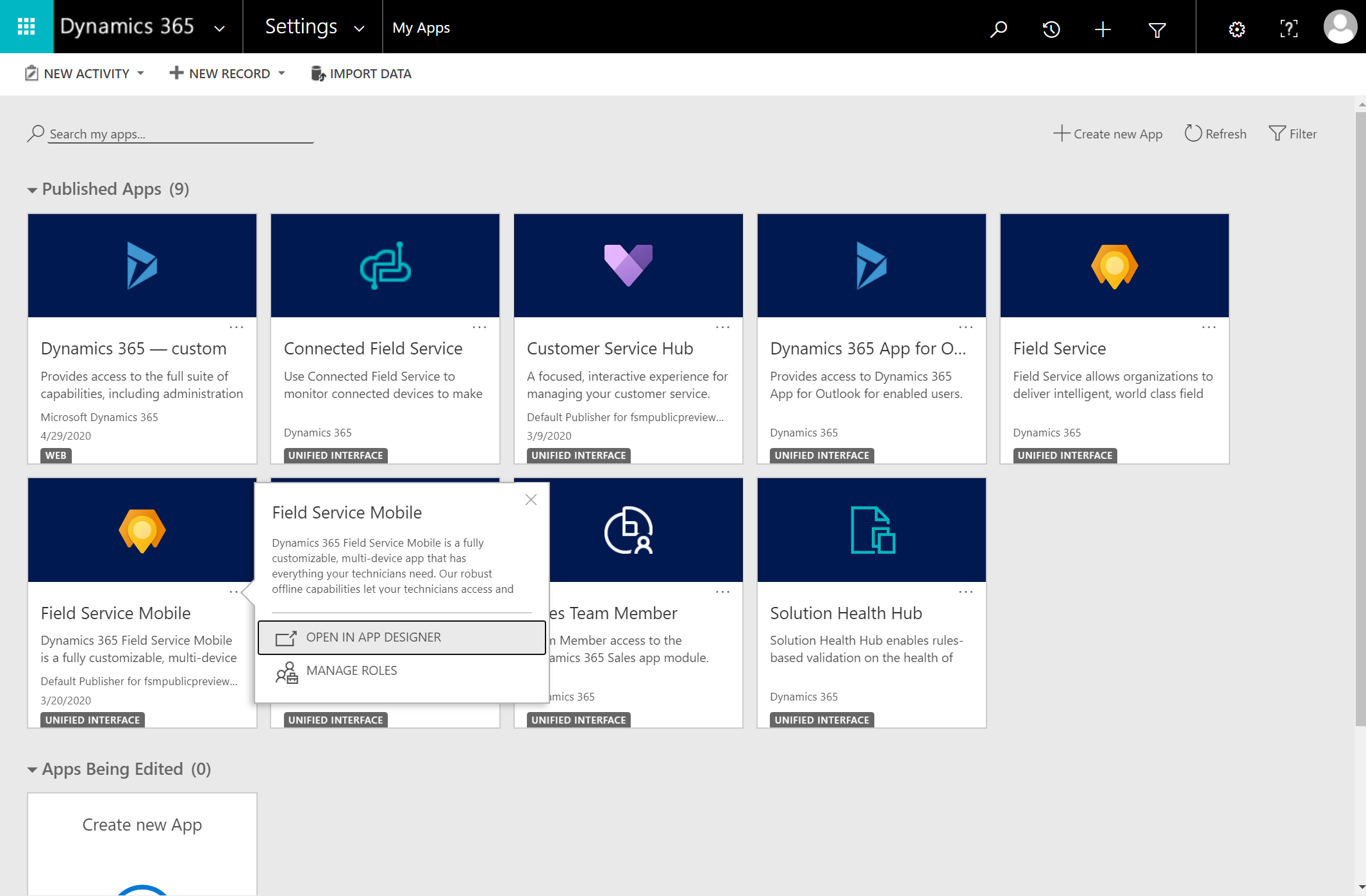1366x896 pixels.
Task: Expand the Dynamics 365 dropdown chevron
Action: tap(219, 29)
